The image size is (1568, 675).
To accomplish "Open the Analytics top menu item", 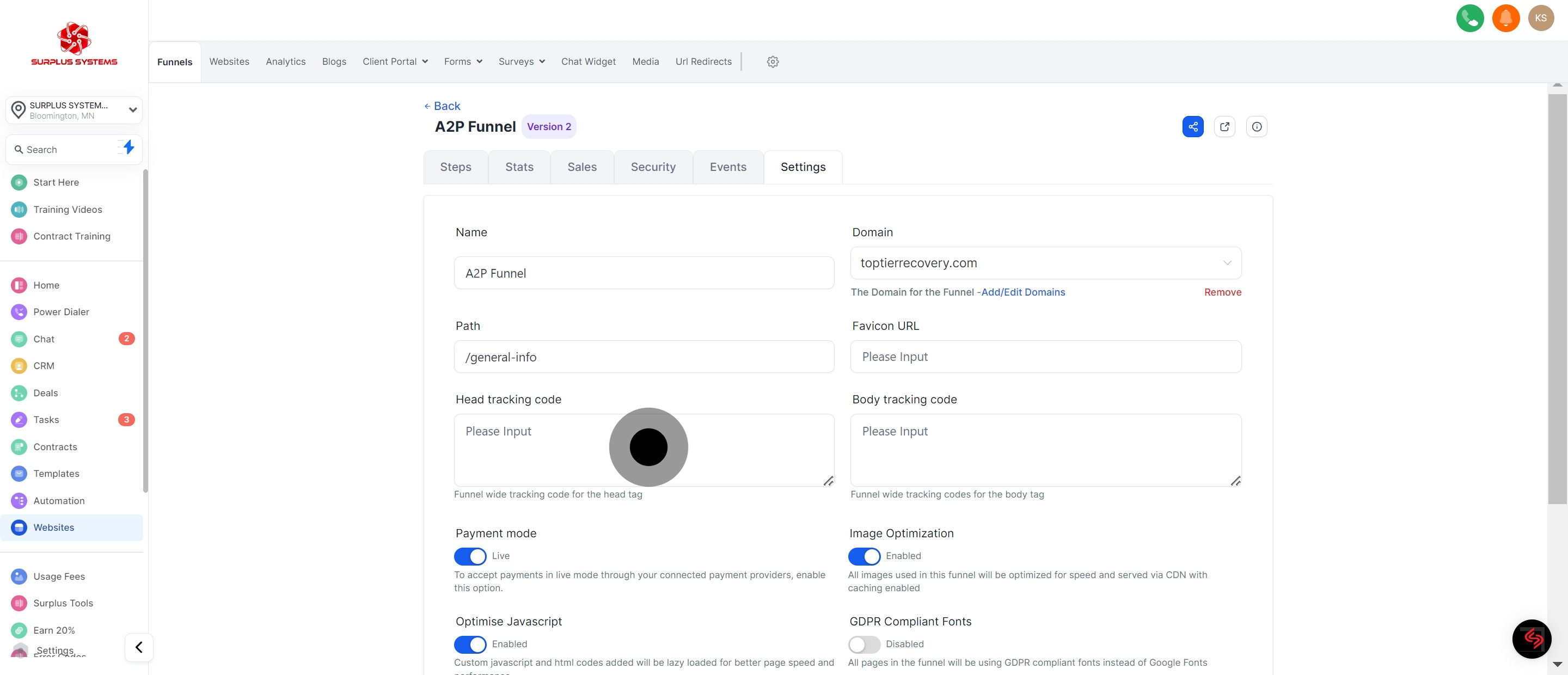I will [x=285, y=62].
